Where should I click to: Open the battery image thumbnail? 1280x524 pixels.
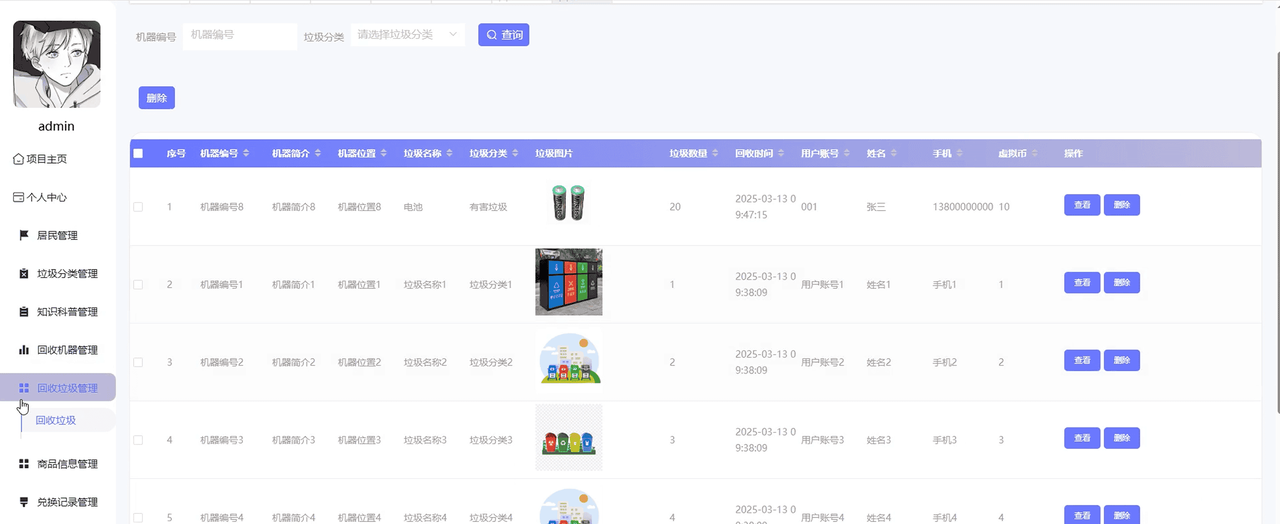(x=568, y=205)
